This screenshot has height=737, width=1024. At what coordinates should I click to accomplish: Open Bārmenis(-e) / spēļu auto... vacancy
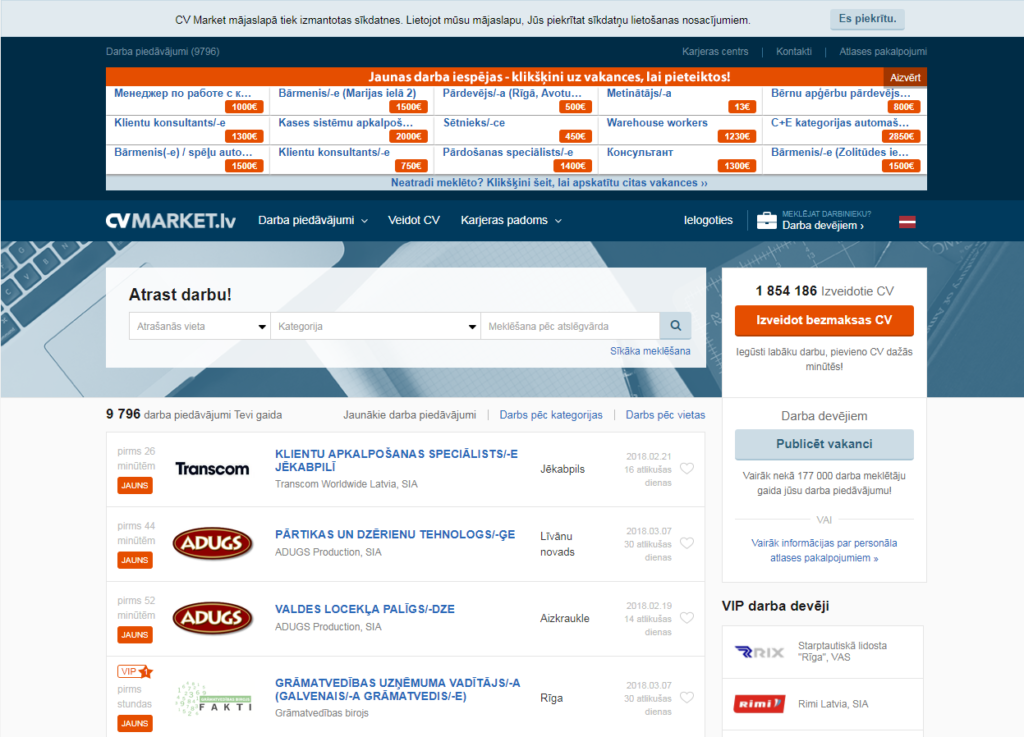(184, 152)
